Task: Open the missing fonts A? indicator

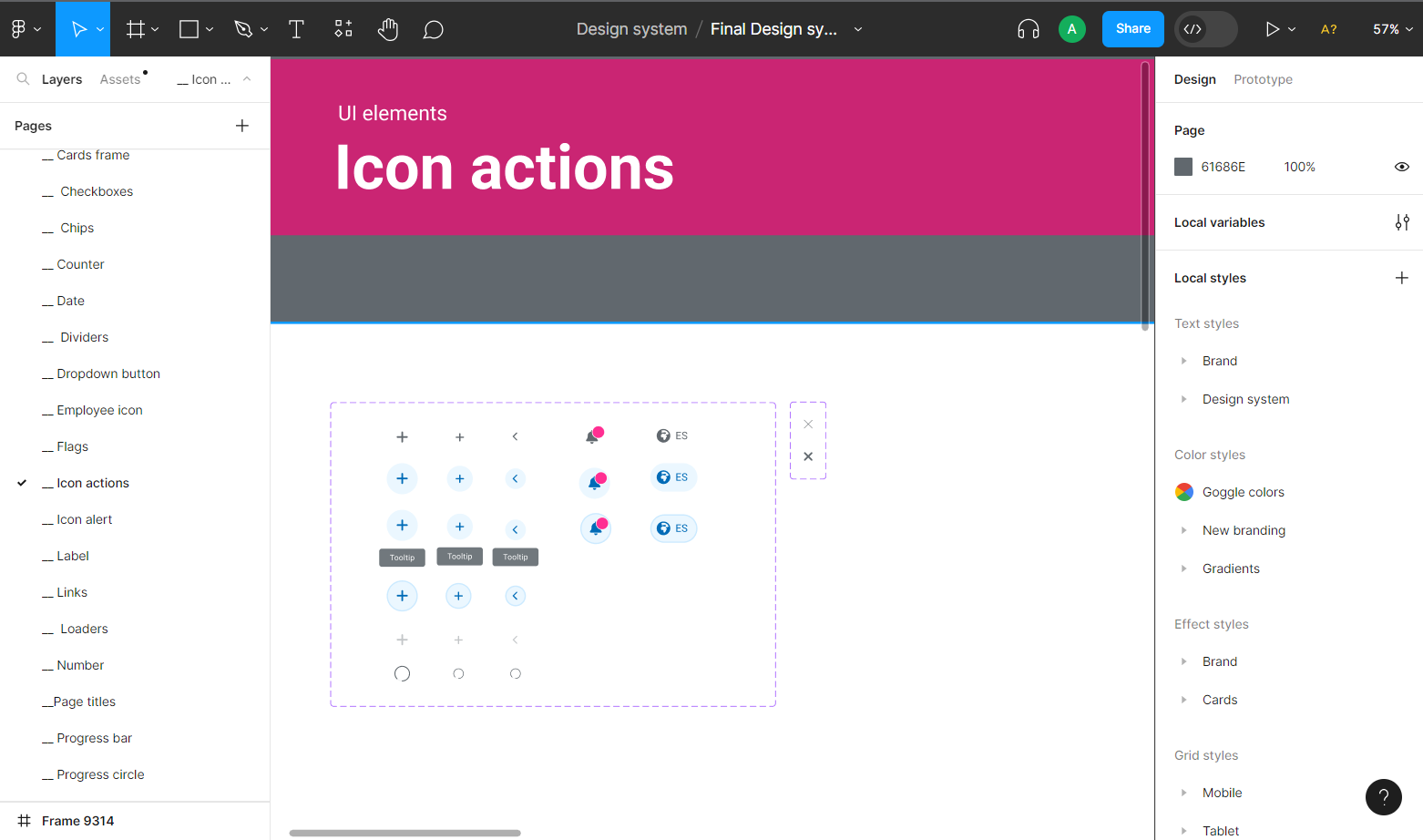Action: (x=1329, y=29)
